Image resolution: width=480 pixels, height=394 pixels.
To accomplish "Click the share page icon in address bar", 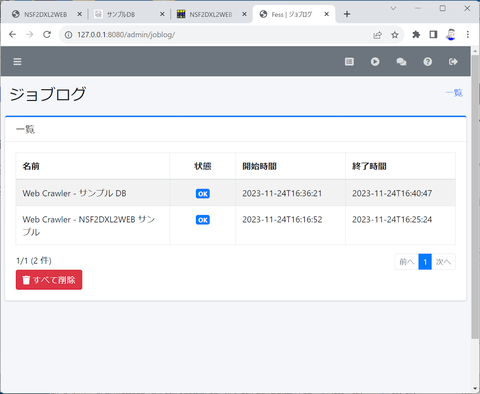I will coord(377,35).
